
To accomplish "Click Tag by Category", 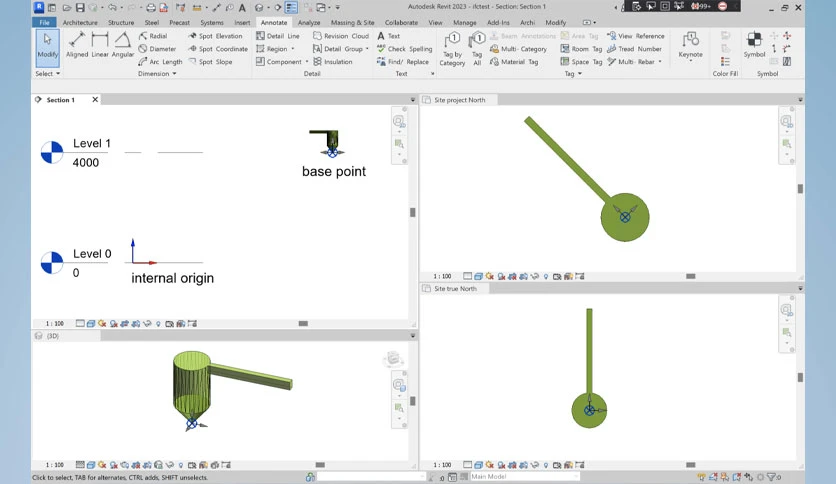I will (452, 49).
